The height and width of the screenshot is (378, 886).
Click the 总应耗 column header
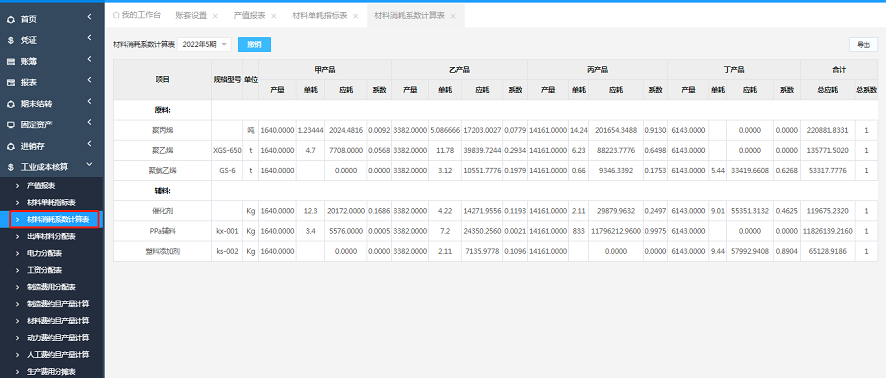(x=828, y=90)
